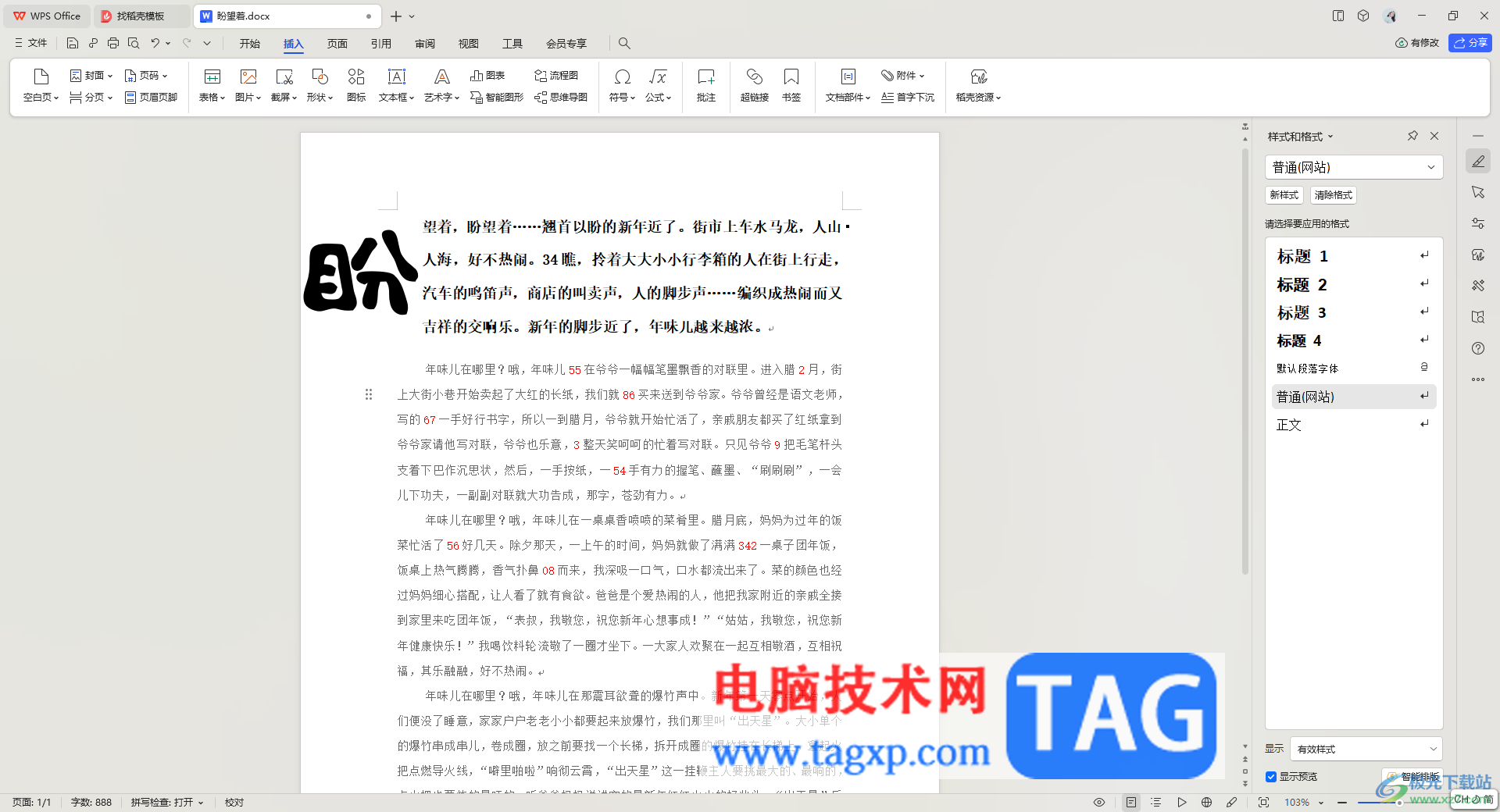
Task: Start reading mode play icon in status bar
Action: [x=1182, y=802]
